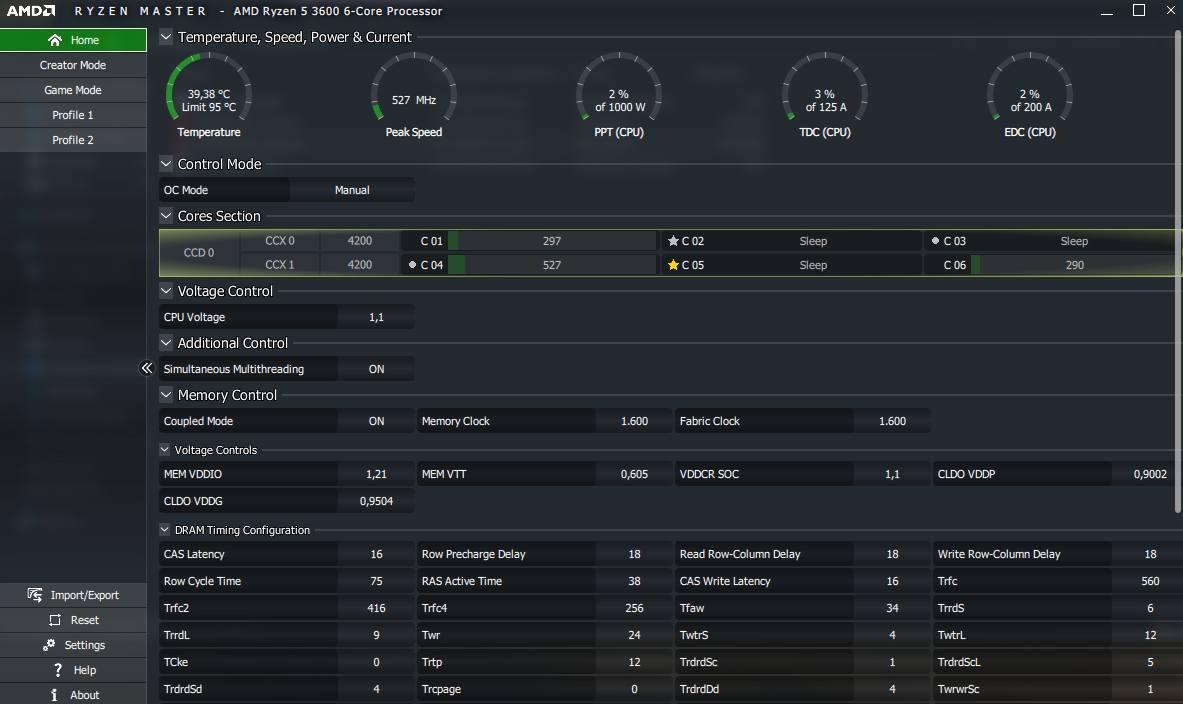Viewport: 1183px width, 704px height.
Task: Open About from the sidebar label
Action: pyautogui.click(x=84, y=695)
